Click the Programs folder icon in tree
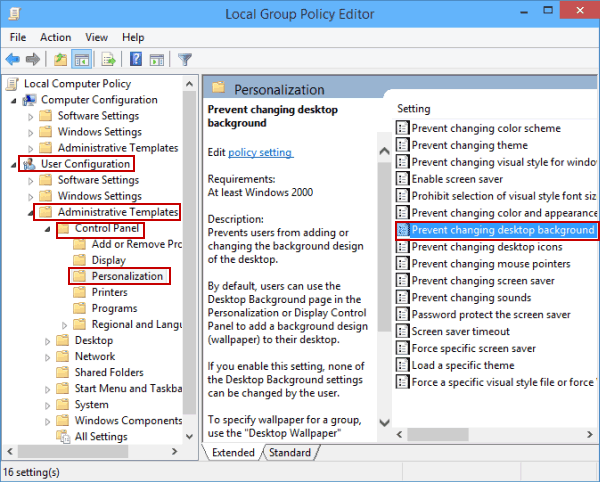 (79, 308)
